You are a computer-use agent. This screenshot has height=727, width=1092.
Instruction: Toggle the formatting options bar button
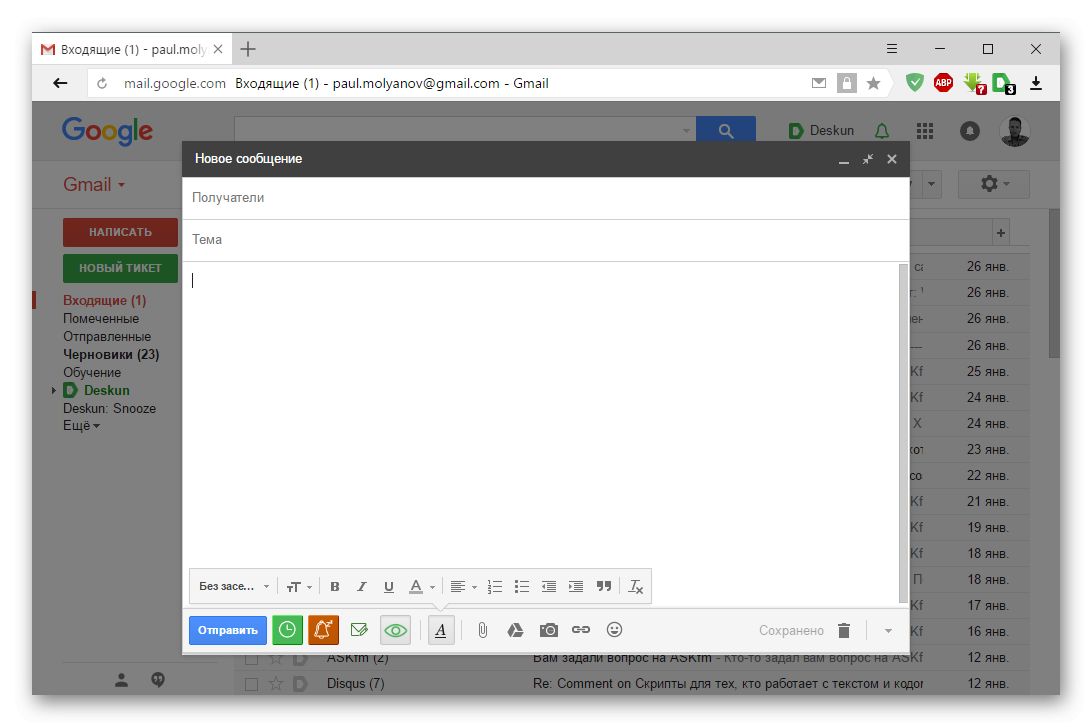click(x=441, y=630)
